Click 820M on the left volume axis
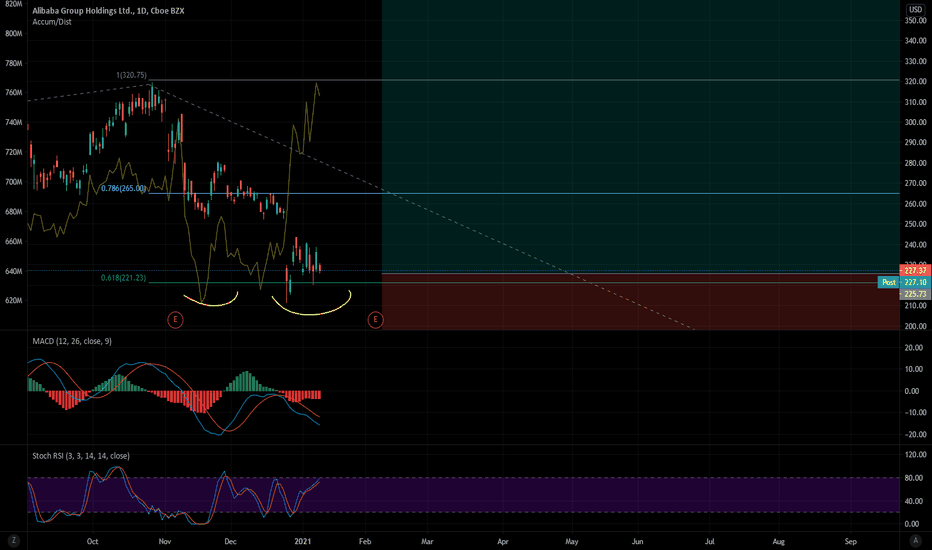 point(13,4)
